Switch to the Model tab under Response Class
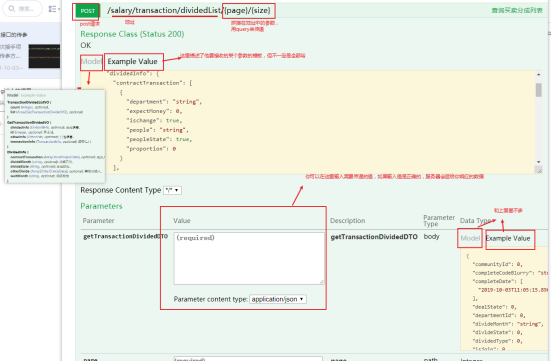This screenshot has height=361, width=551. pyautogui.click(x=91, y=62)
